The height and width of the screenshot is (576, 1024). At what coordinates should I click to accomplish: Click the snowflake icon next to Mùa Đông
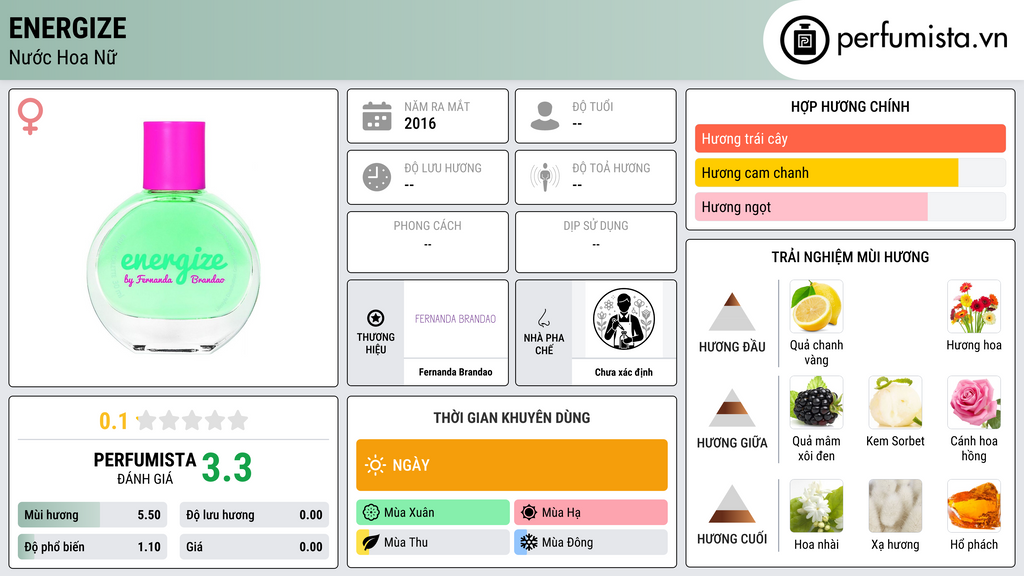(529, 542)
